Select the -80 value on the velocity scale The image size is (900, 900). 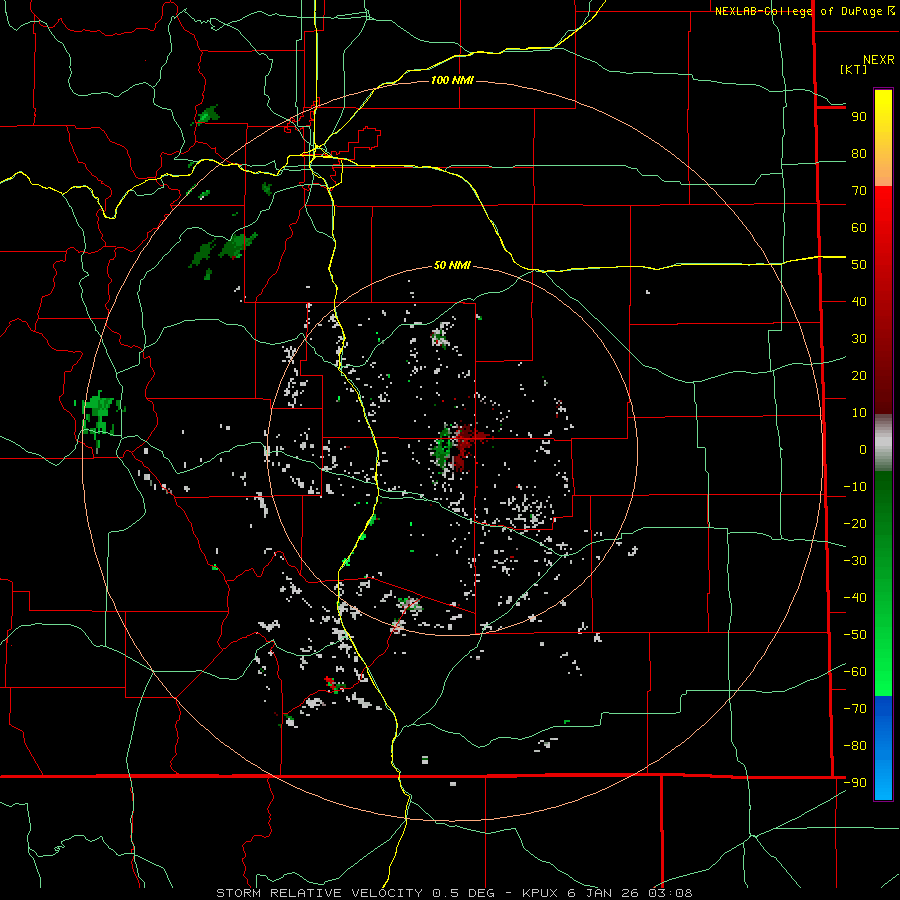[855, 746]
